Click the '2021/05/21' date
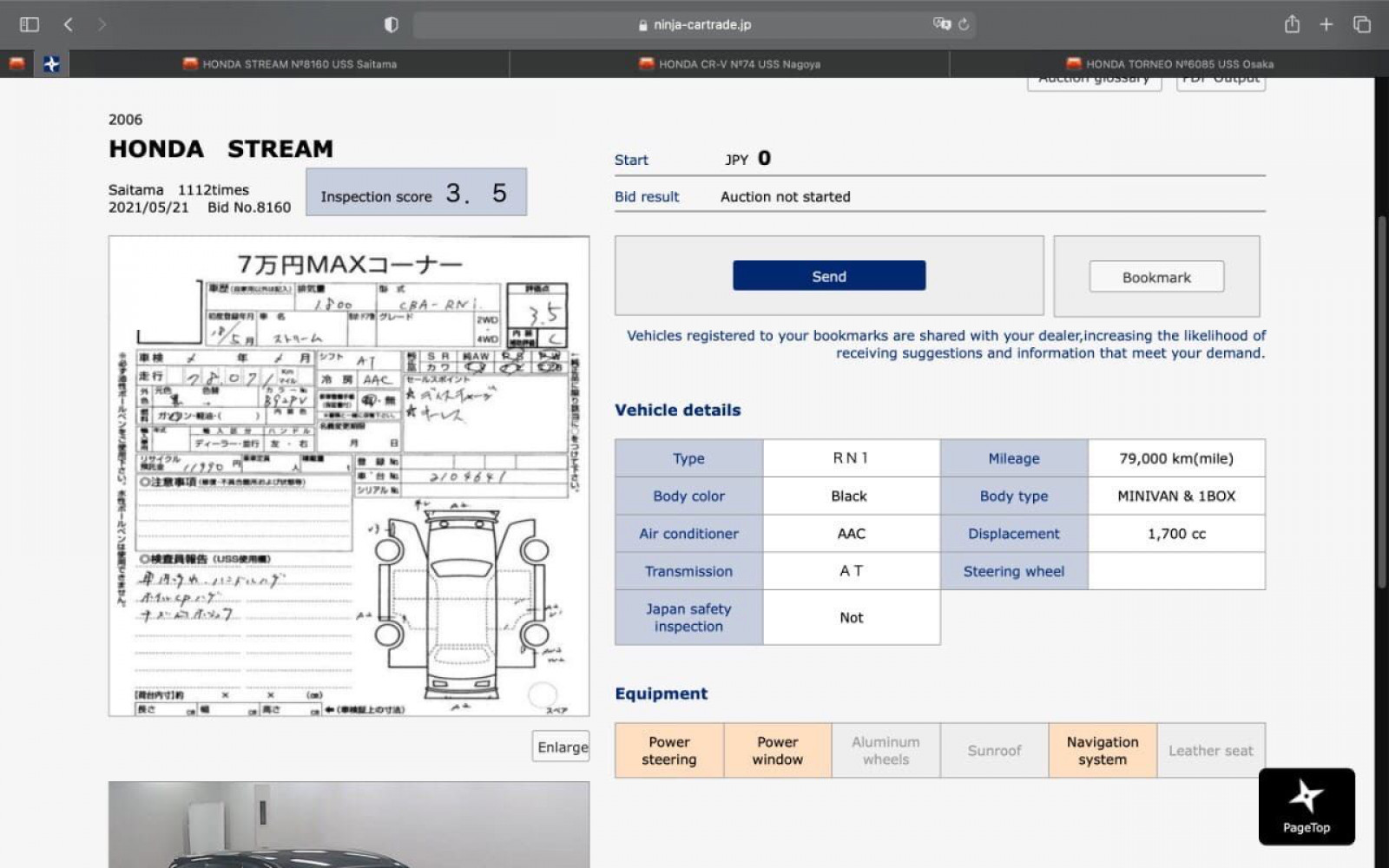Image resolution: width=1389 pixels, height=868 pixels. click(148, 207)
